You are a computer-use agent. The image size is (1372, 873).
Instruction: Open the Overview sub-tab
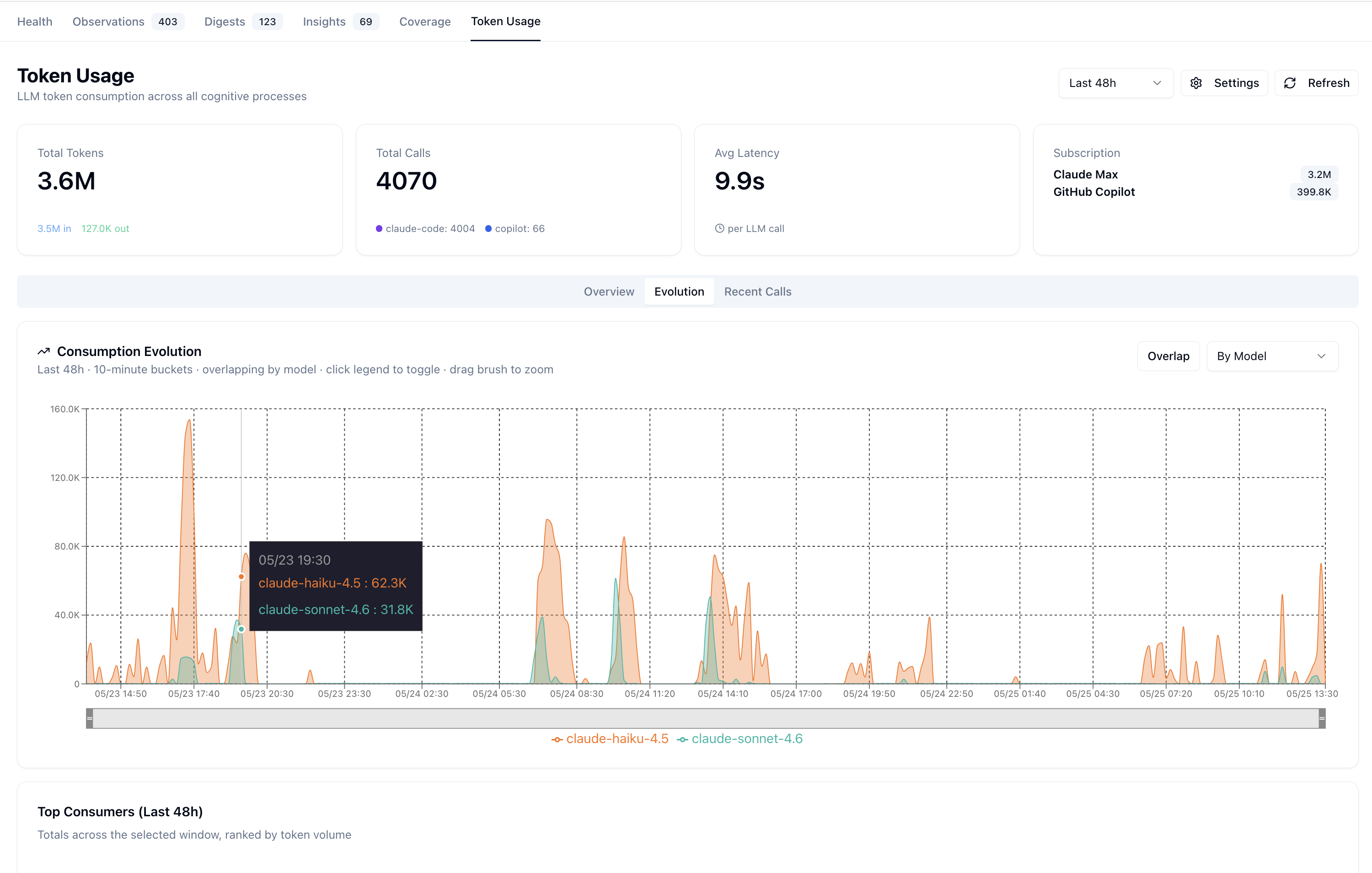pos(609,291)
